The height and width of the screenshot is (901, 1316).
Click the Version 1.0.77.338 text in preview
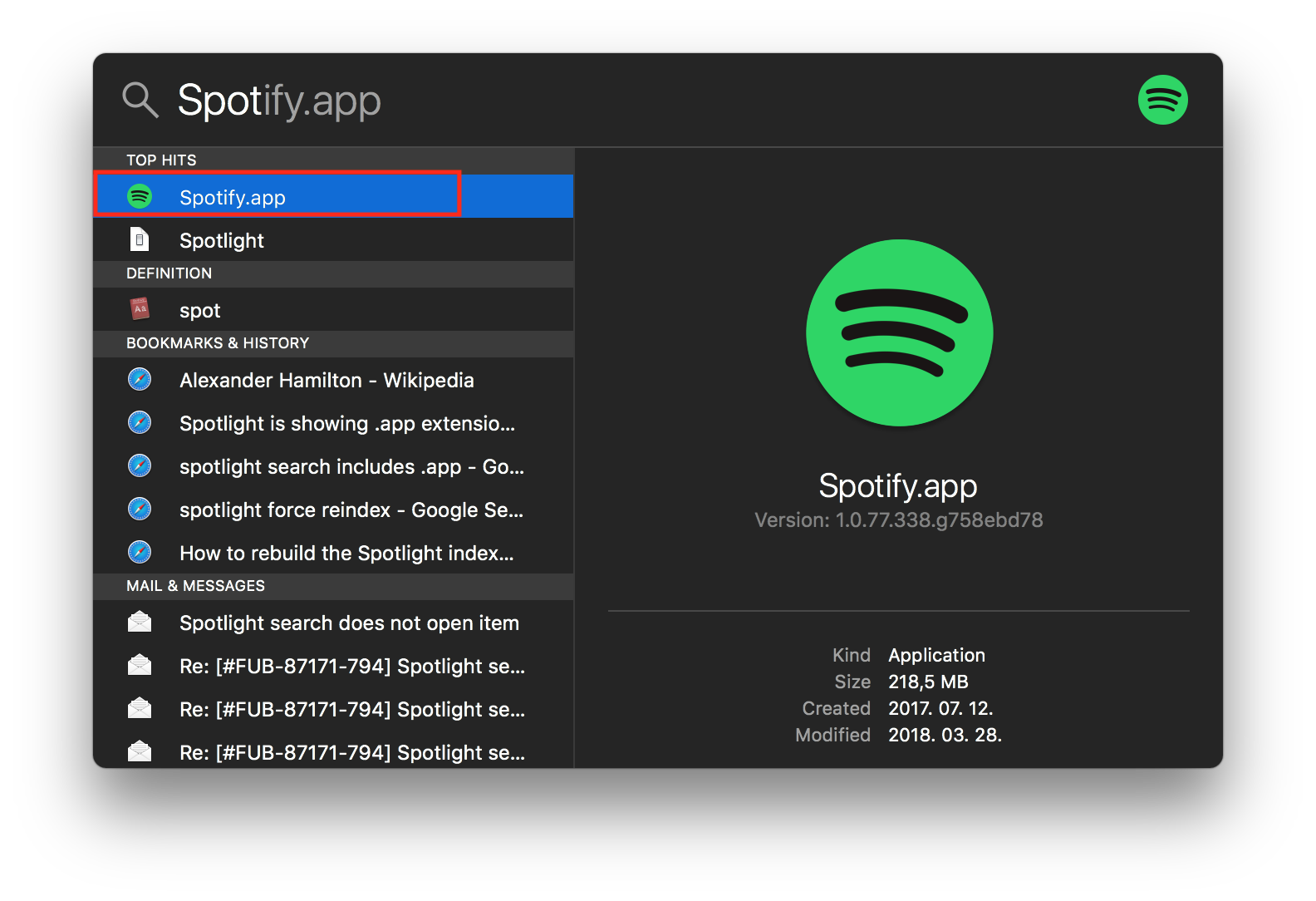[x=898, y=520]
